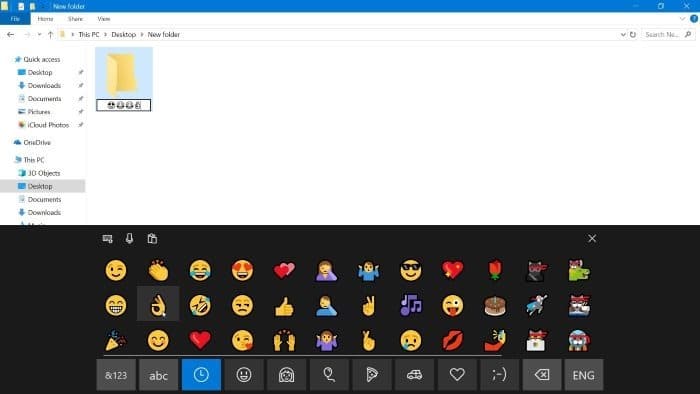Click This PC in the address breadcrumb
700x394 pixels.
point(89,34)
